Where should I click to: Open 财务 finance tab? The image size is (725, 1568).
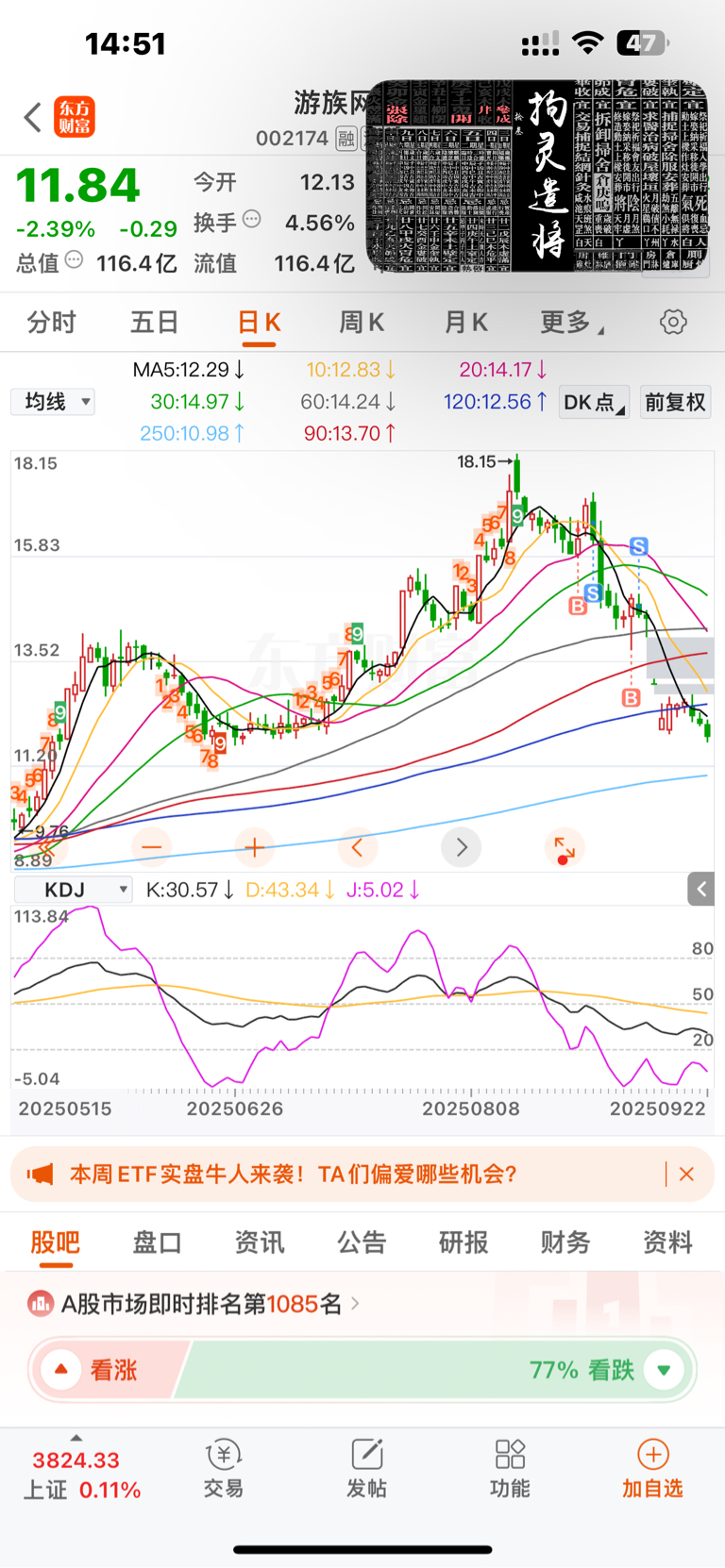pyautogui.click(x=565, y=1243)
